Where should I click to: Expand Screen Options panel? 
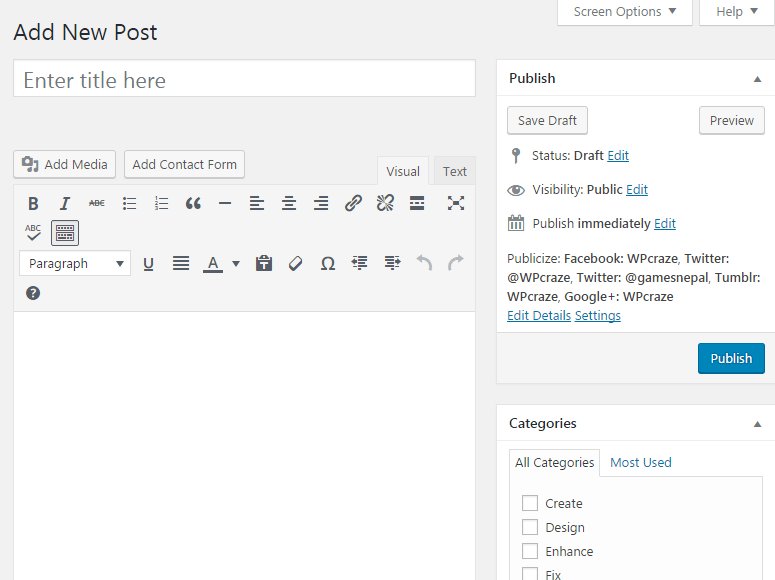(625, 11)
